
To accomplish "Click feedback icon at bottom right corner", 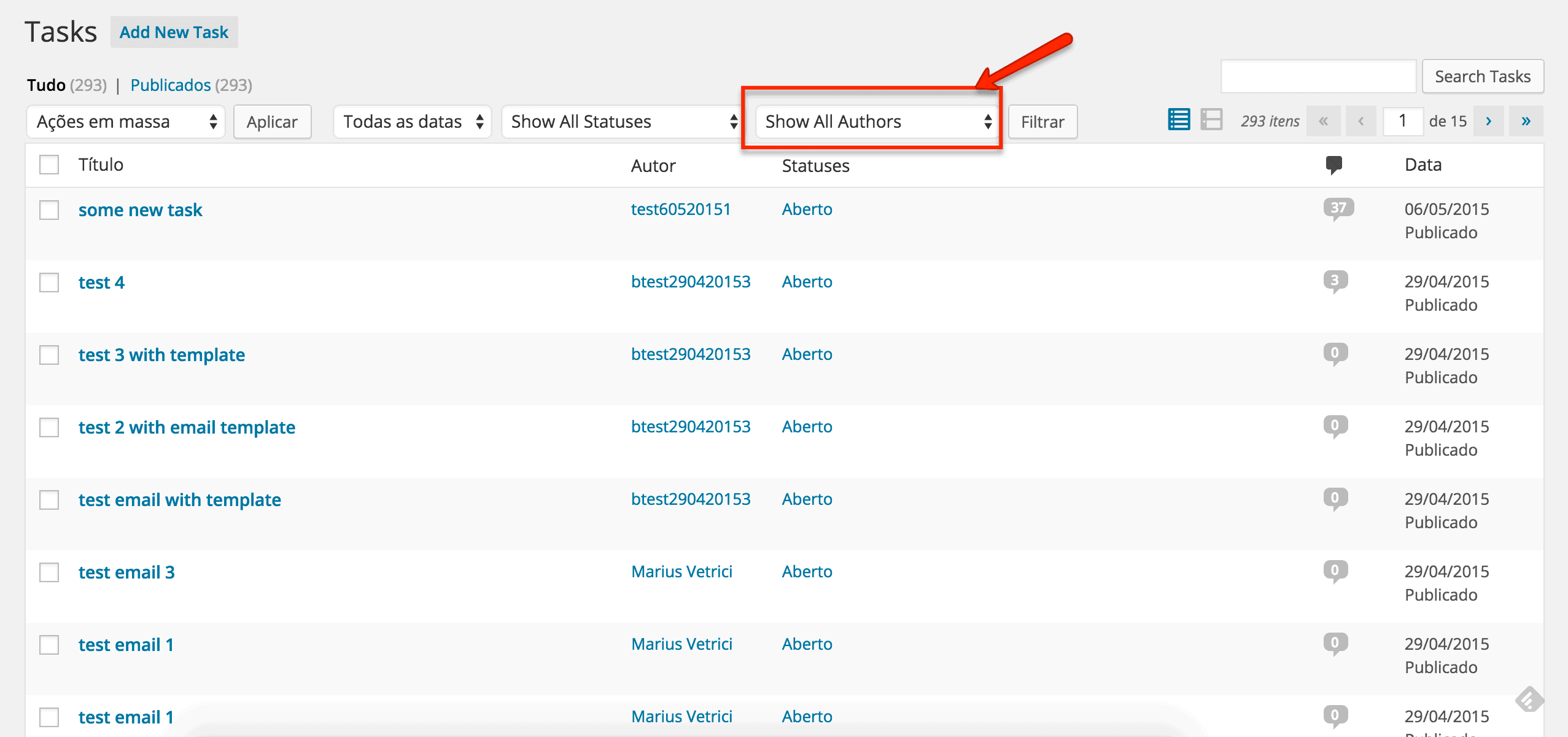I will pos(1529,700).
